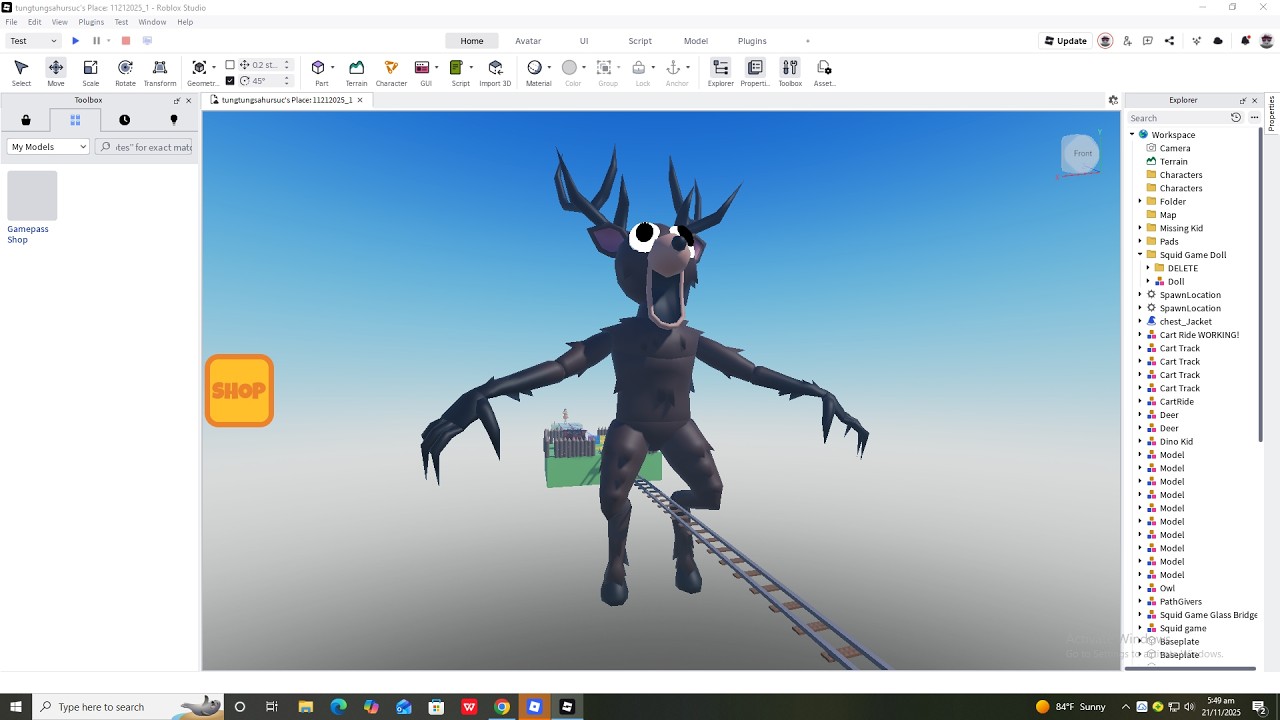Disable the 45° rotation snapping checkbox

click(x=230, y=81)
